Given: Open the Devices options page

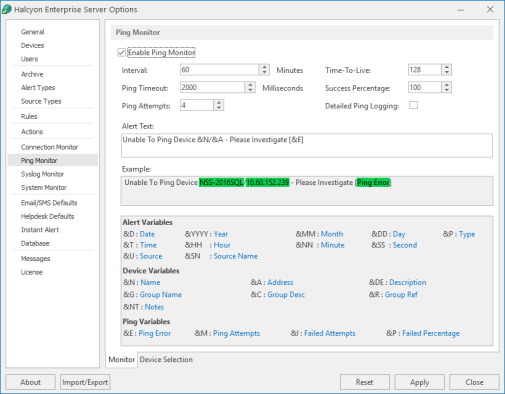Looking at the screenshot, I should [32, 45].
